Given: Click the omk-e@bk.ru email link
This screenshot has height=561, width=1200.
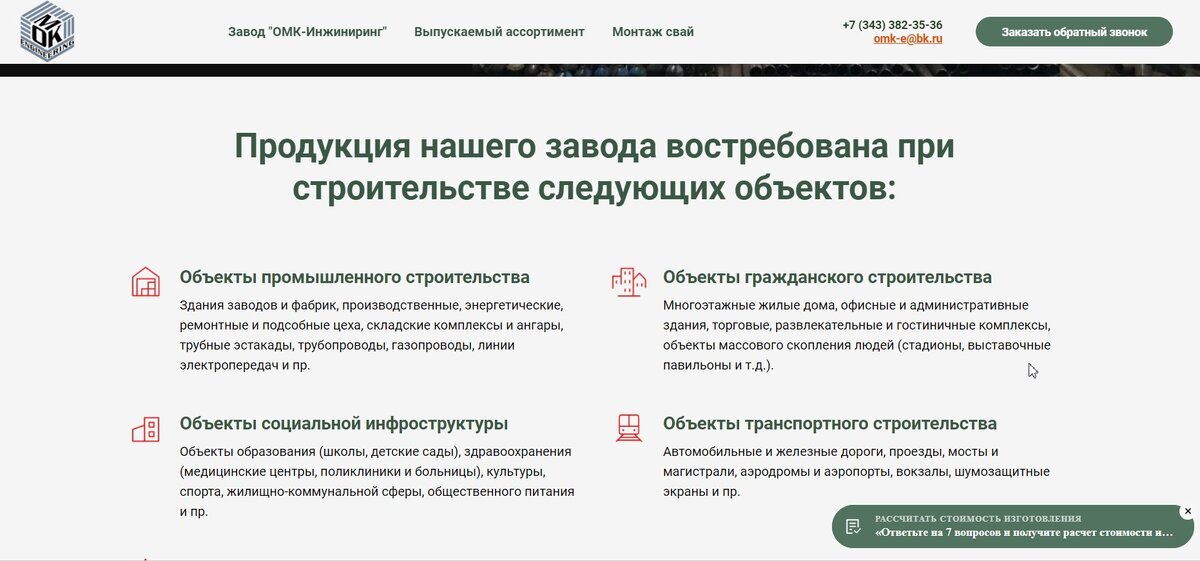Looking at the screenshot, I should pos(908,39).
